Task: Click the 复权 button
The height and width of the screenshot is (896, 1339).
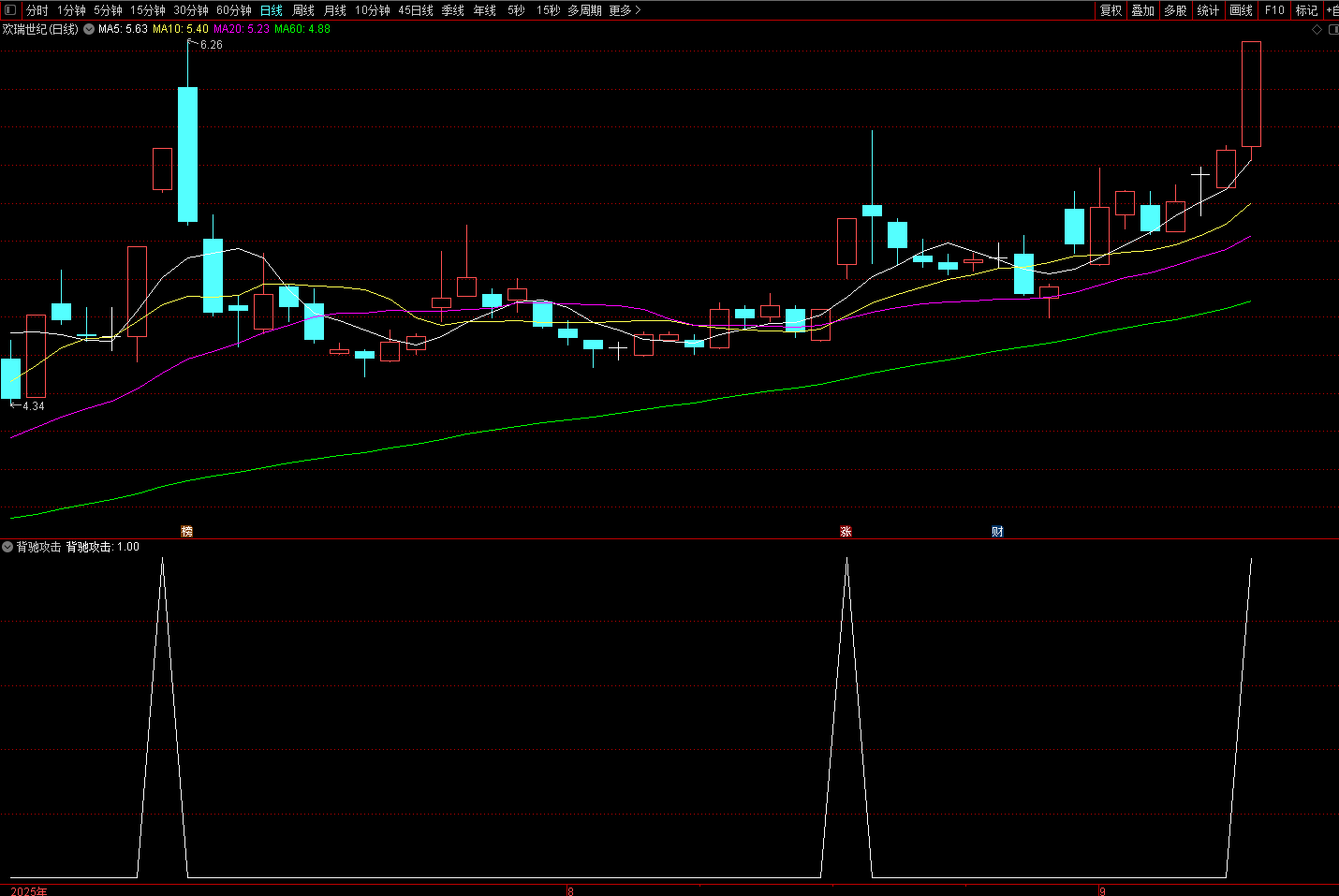Action: pos(1111,10)
